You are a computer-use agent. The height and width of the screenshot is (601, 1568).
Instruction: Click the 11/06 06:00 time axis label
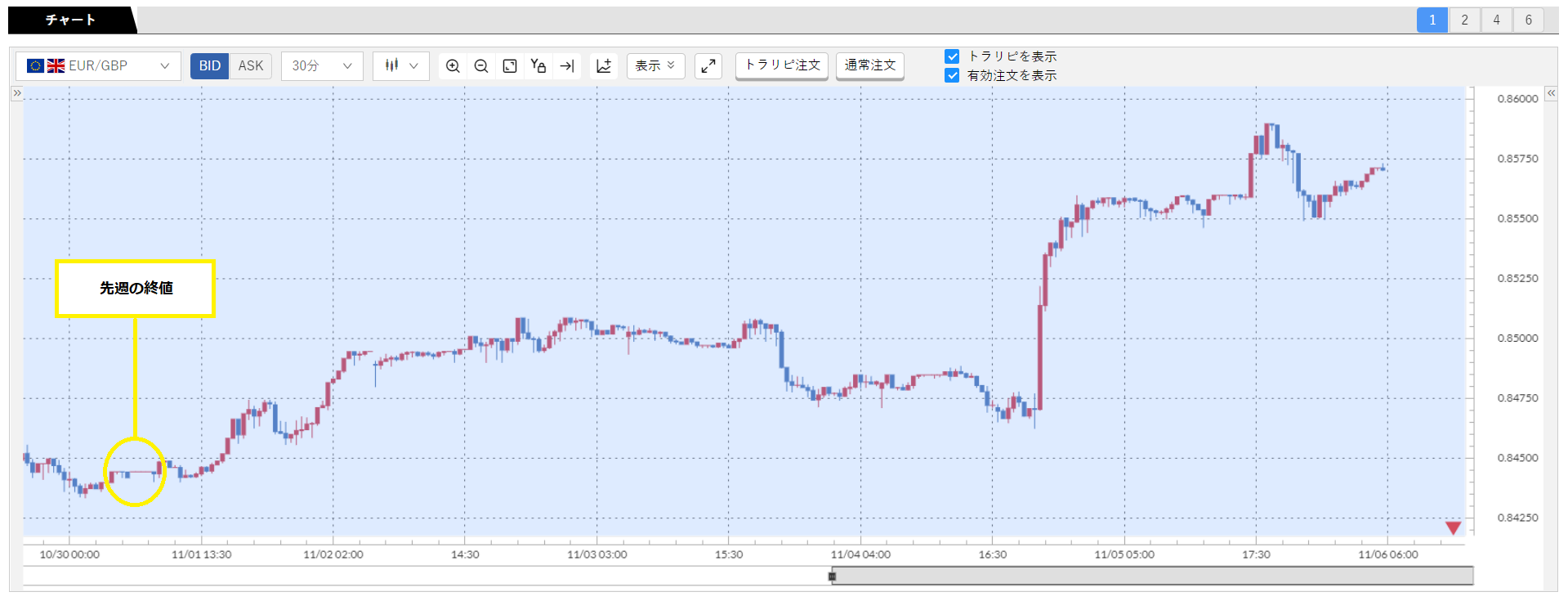(1388, 554)
